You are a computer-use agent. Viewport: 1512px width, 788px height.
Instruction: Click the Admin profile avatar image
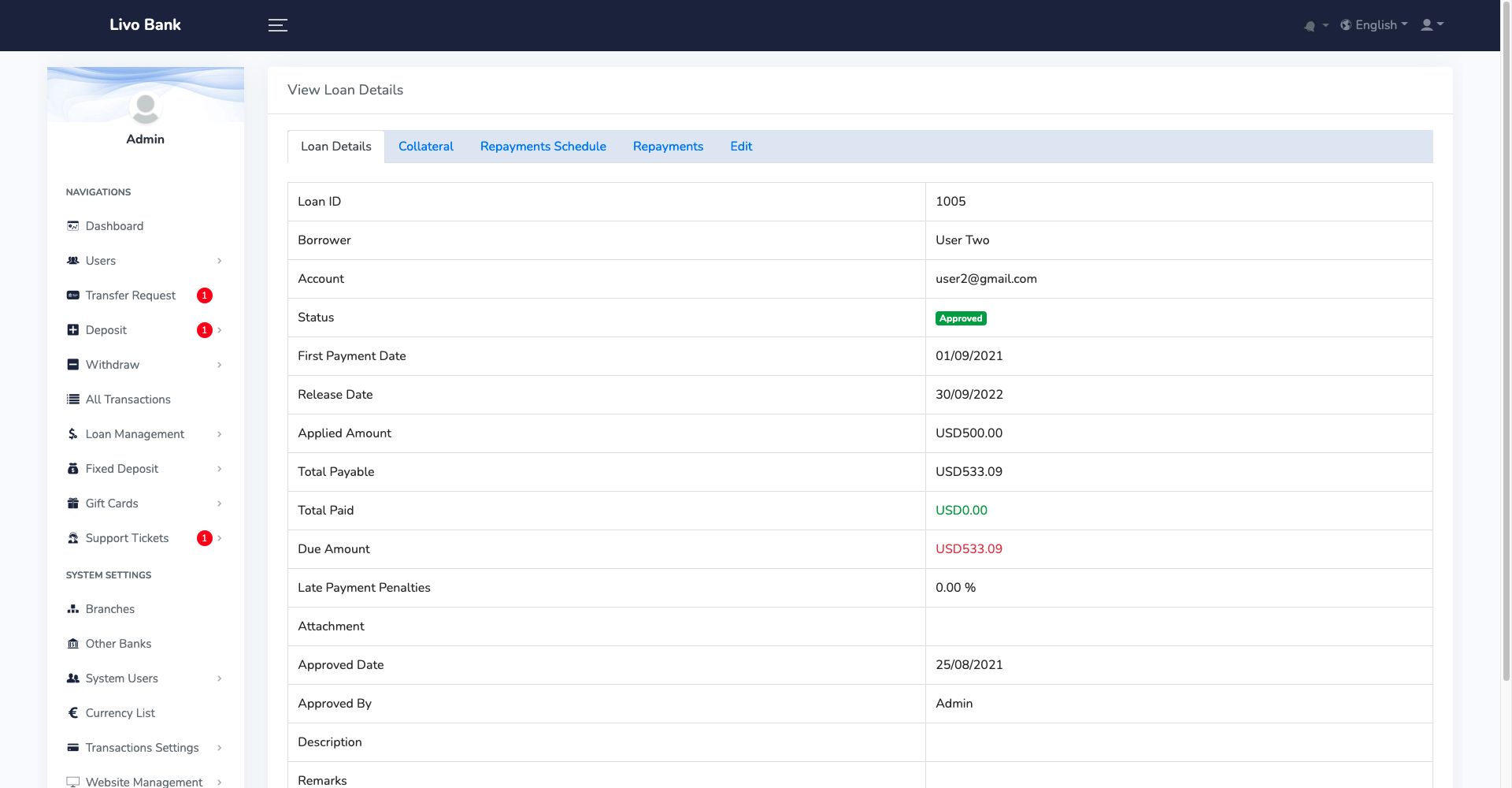coord(146,108)
